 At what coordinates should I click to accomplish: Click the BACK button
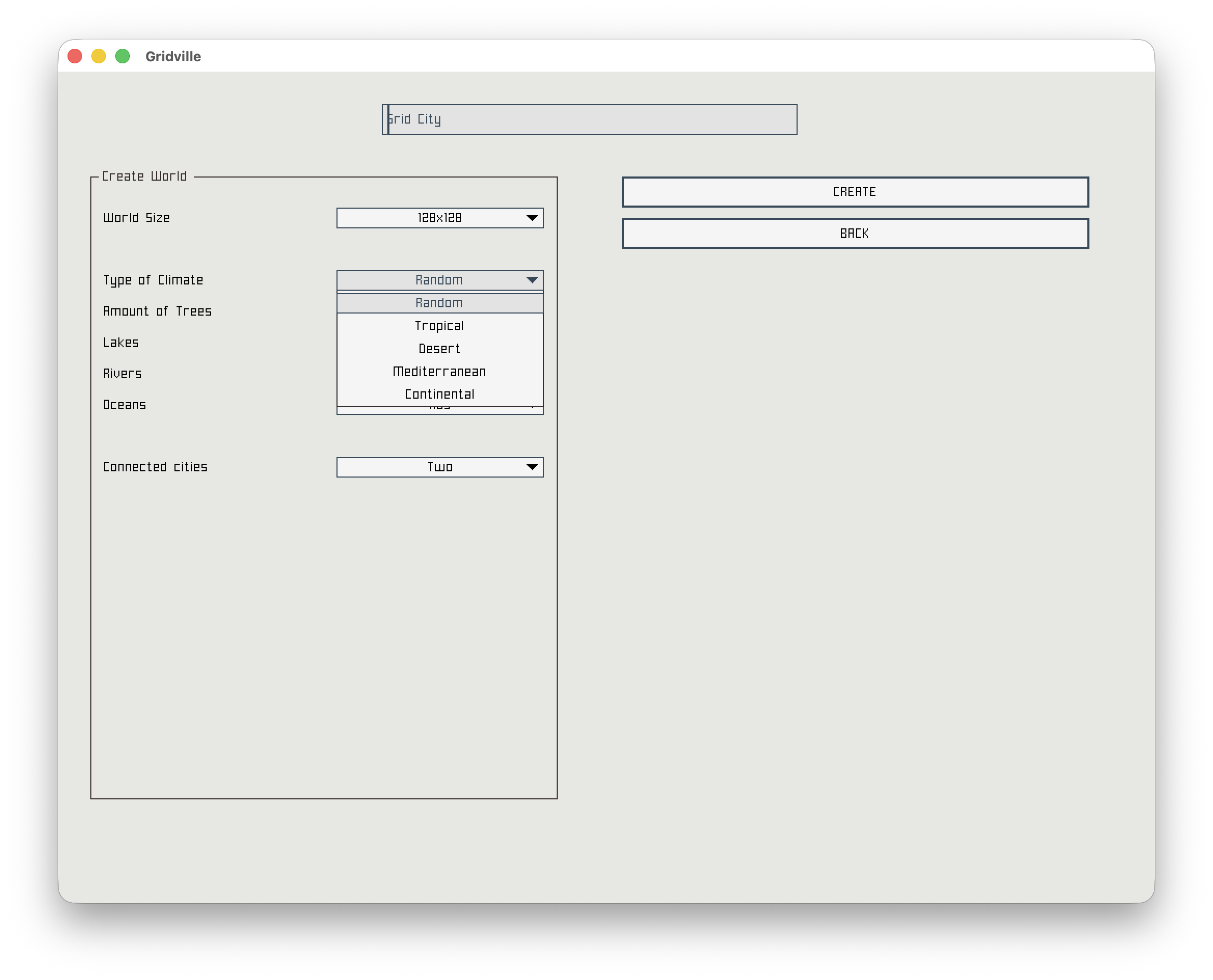(x=855, y=233)
